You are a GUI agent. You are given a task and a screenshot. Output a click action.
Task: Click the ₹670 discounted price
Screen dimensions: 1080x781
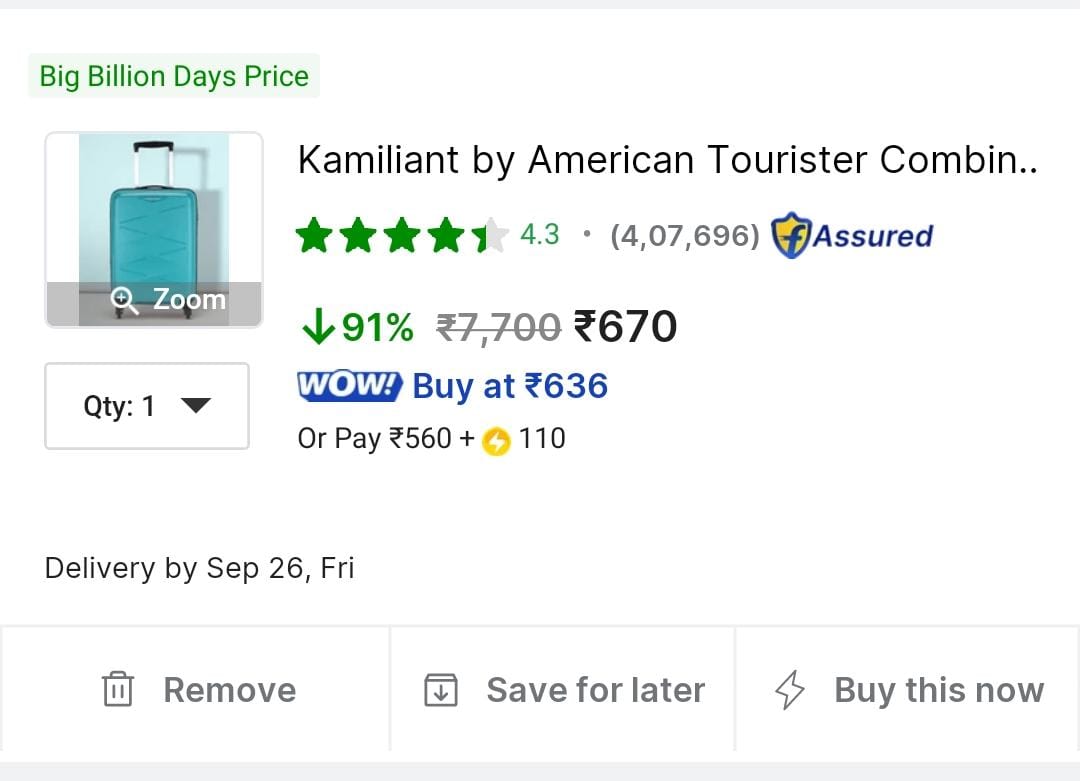click(625, 327)
